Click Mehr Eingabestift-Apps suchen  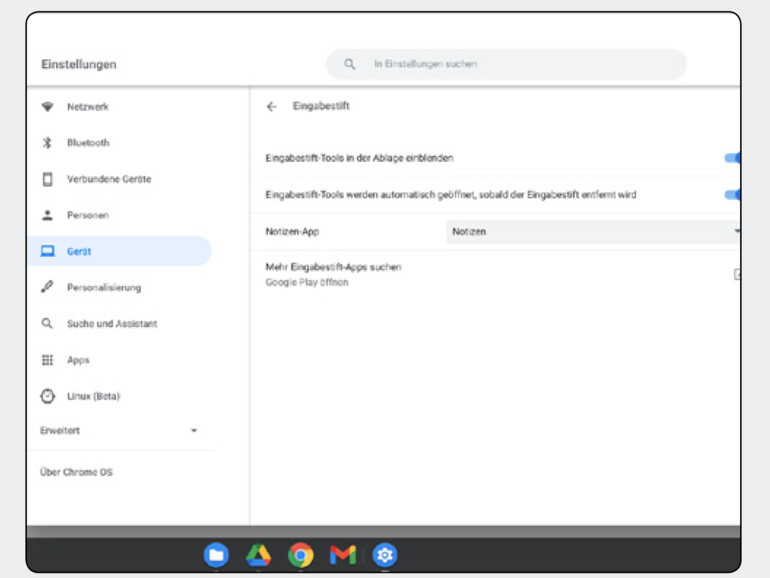pos(333,267)
